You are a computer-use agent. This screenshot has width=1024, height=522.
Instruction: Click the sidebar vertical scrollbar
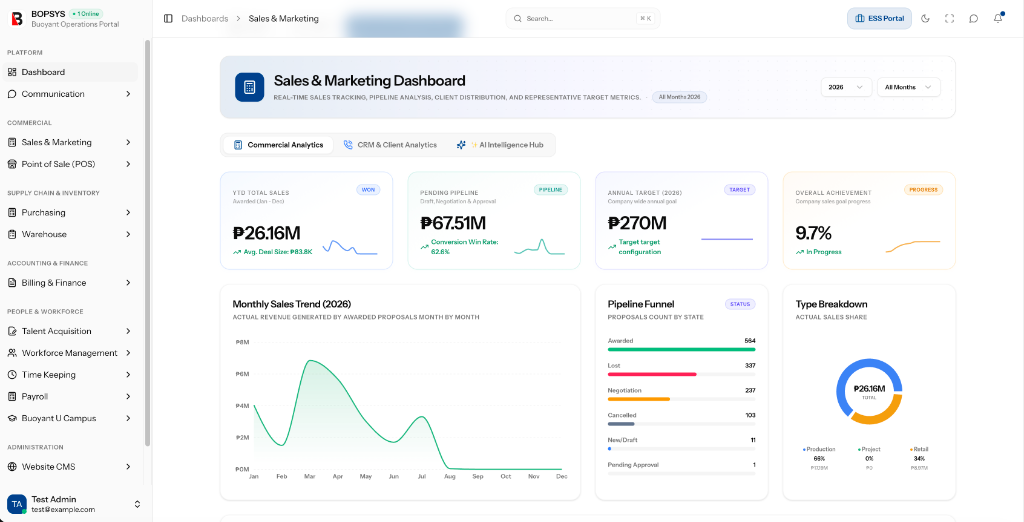(x=148, y=243)
